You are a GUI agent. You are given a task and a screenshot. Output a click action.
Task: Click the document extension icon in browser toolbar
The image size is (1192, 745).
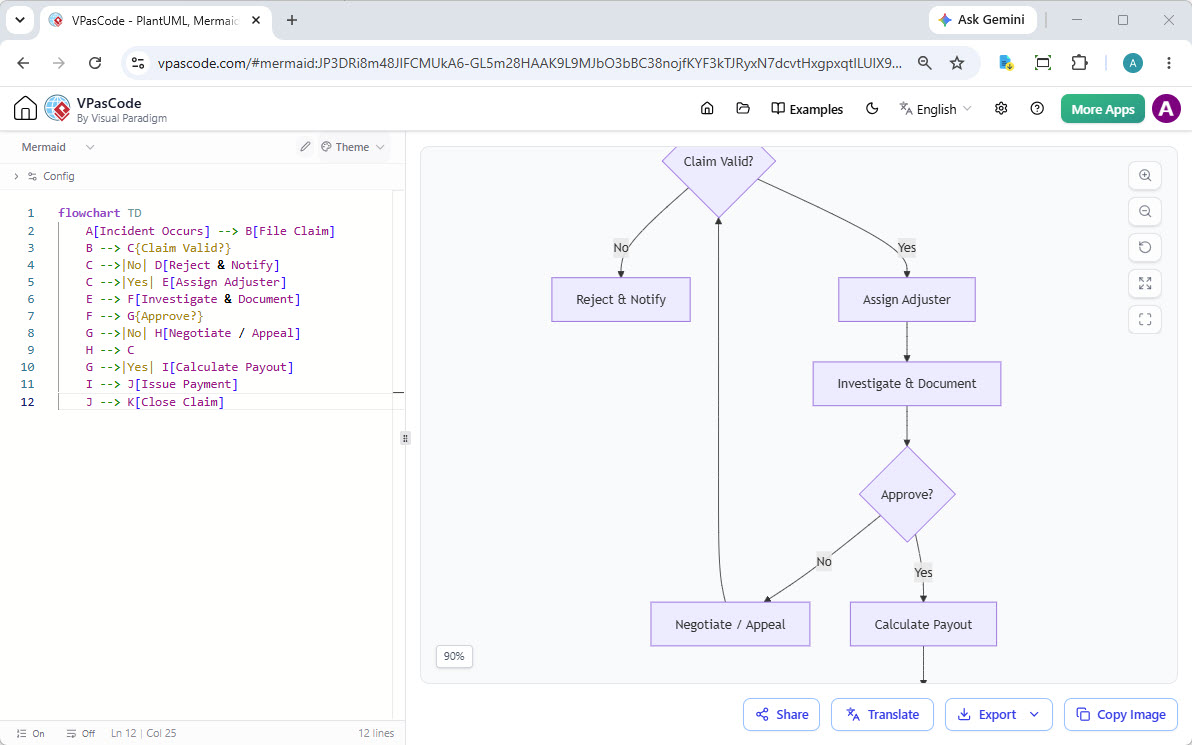(x=1007, y=63)
